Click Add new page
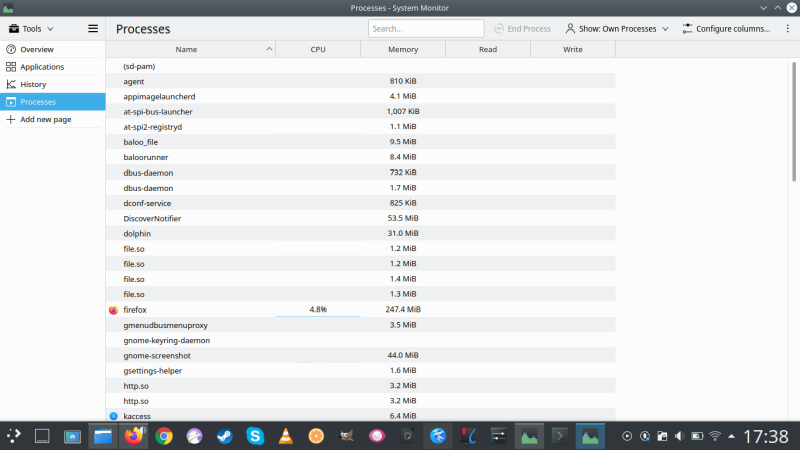This screenshot has height=450, width=800. 53,119
